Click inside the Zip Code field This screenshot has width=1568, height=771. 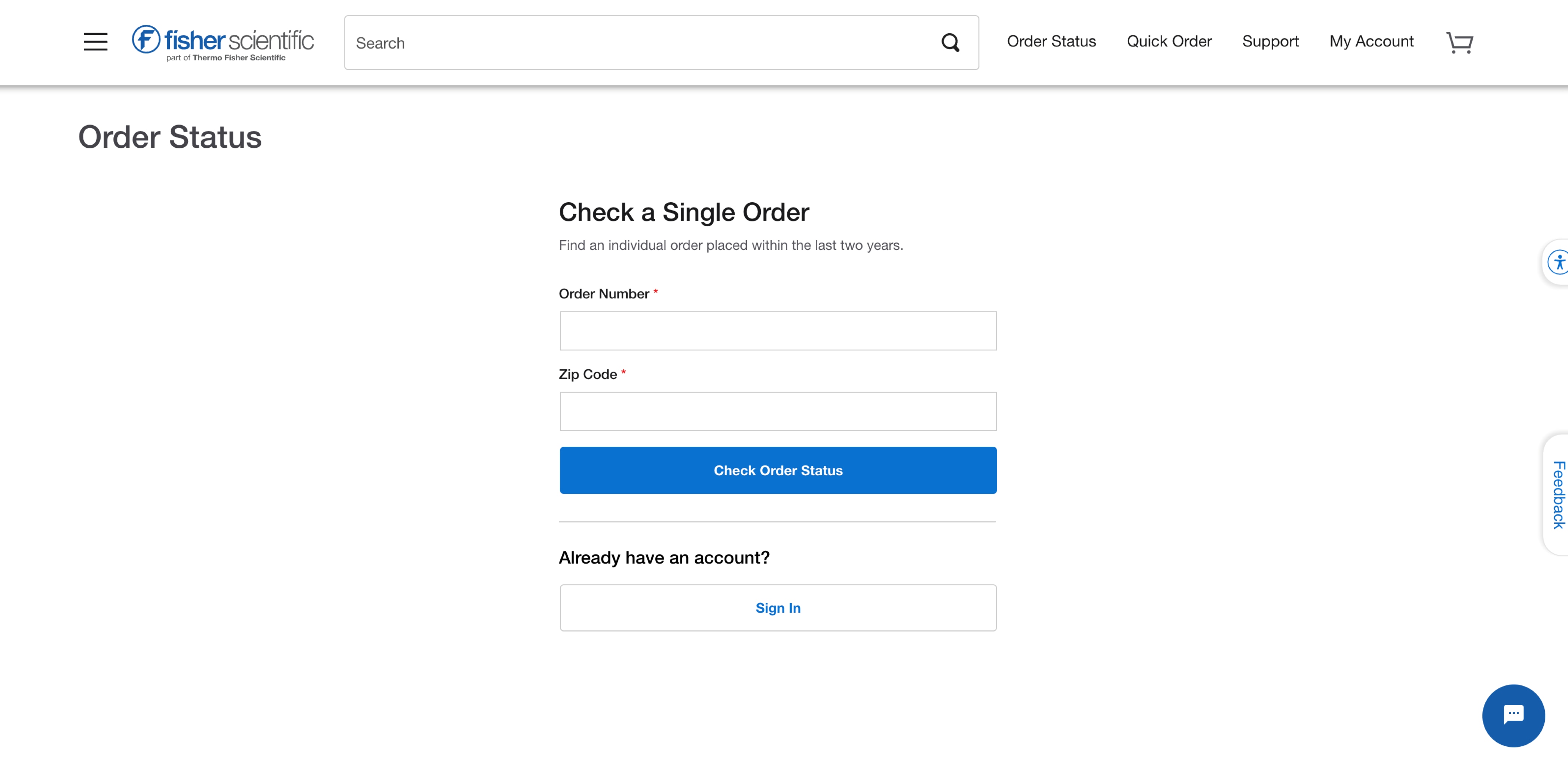[x=778, y=411]
